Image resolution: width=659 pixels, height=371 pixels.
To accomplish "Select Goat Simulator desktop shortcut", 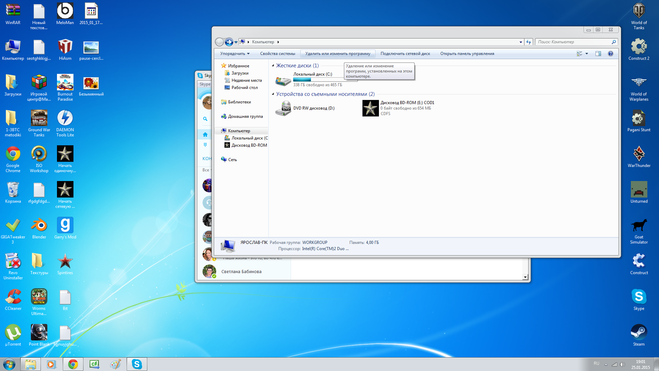I will 638,230.
